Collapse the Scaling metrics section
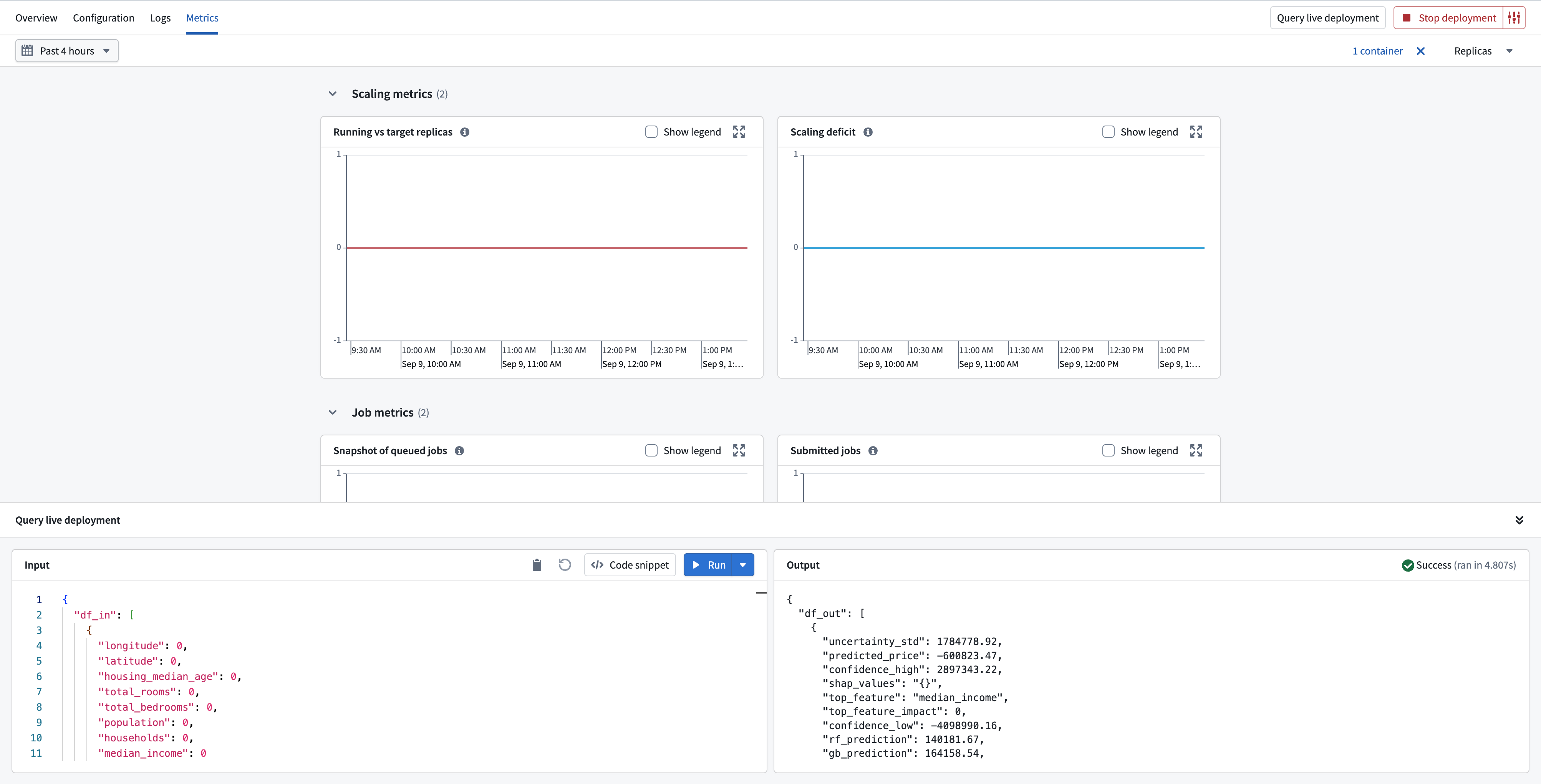The width and height of the screenshot is (1541, 784). [x=333, y=94]
